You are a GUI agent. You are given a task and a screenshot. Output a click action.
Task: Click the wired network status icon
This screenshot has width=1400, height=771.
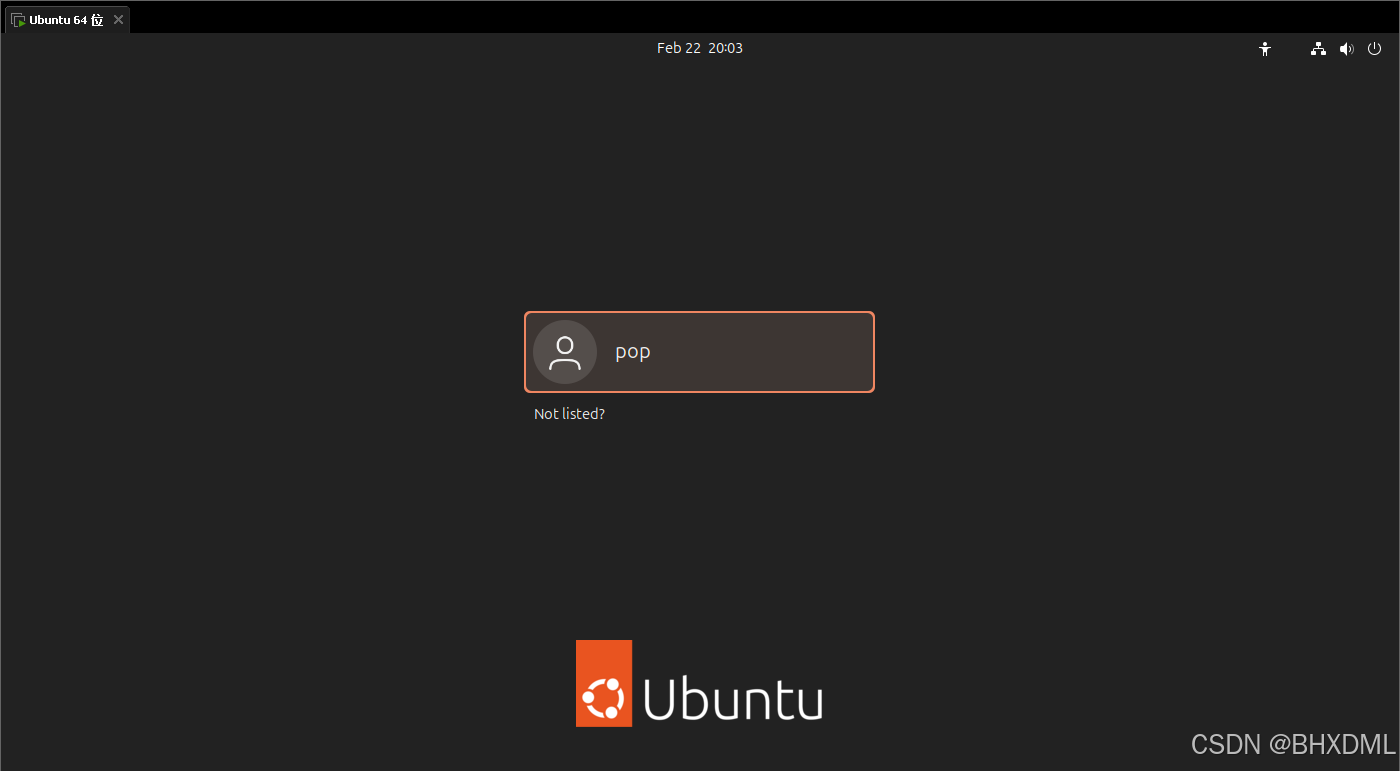1319,48
